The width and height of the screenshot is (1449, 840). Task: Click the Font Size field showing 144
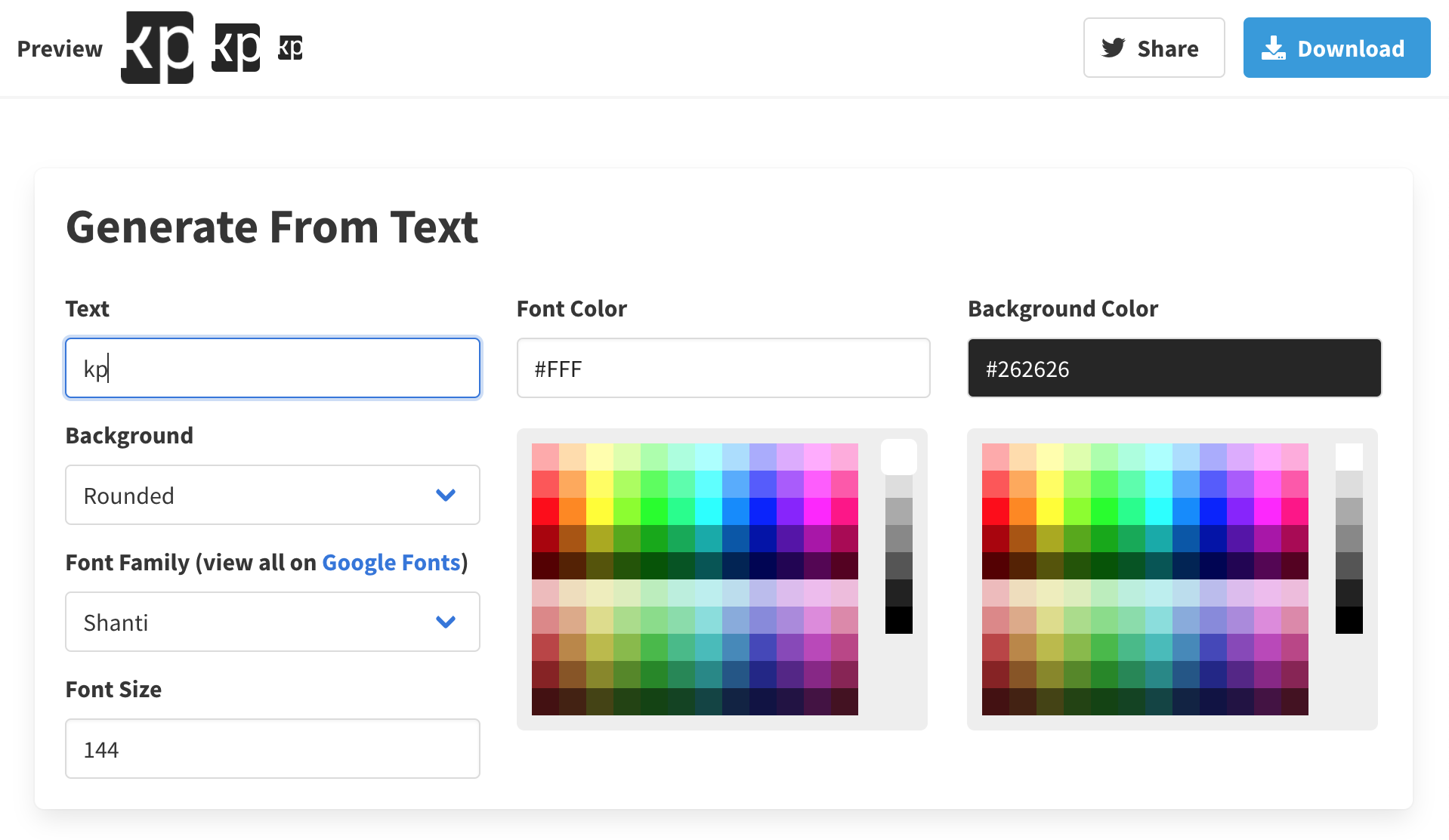273,749
